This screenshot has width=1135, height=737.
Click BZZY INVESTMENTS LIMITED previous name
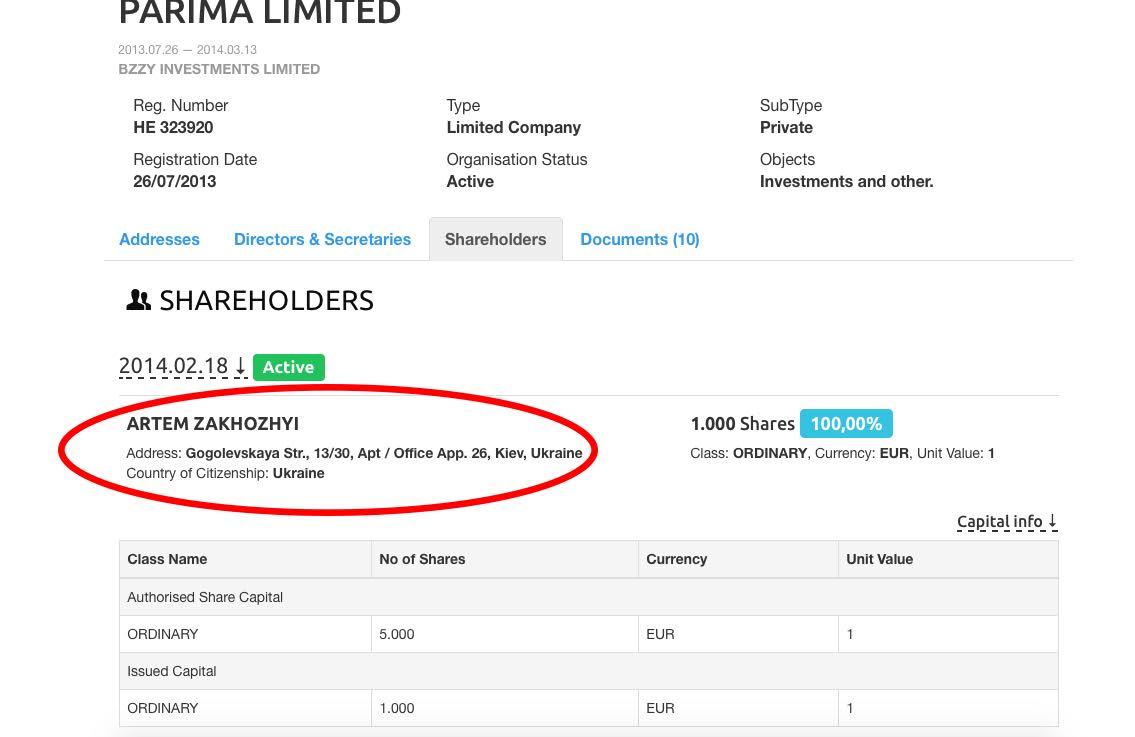coord(219,69)
